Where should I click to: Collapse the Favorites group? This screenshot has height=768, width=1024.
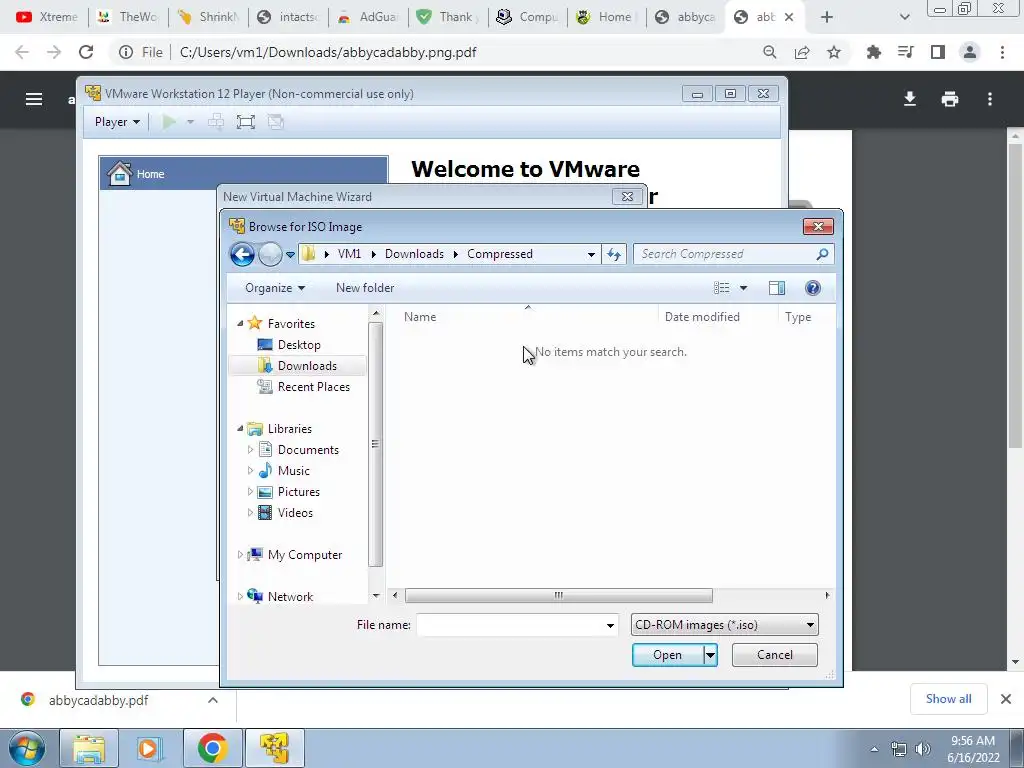coord(240,323)
